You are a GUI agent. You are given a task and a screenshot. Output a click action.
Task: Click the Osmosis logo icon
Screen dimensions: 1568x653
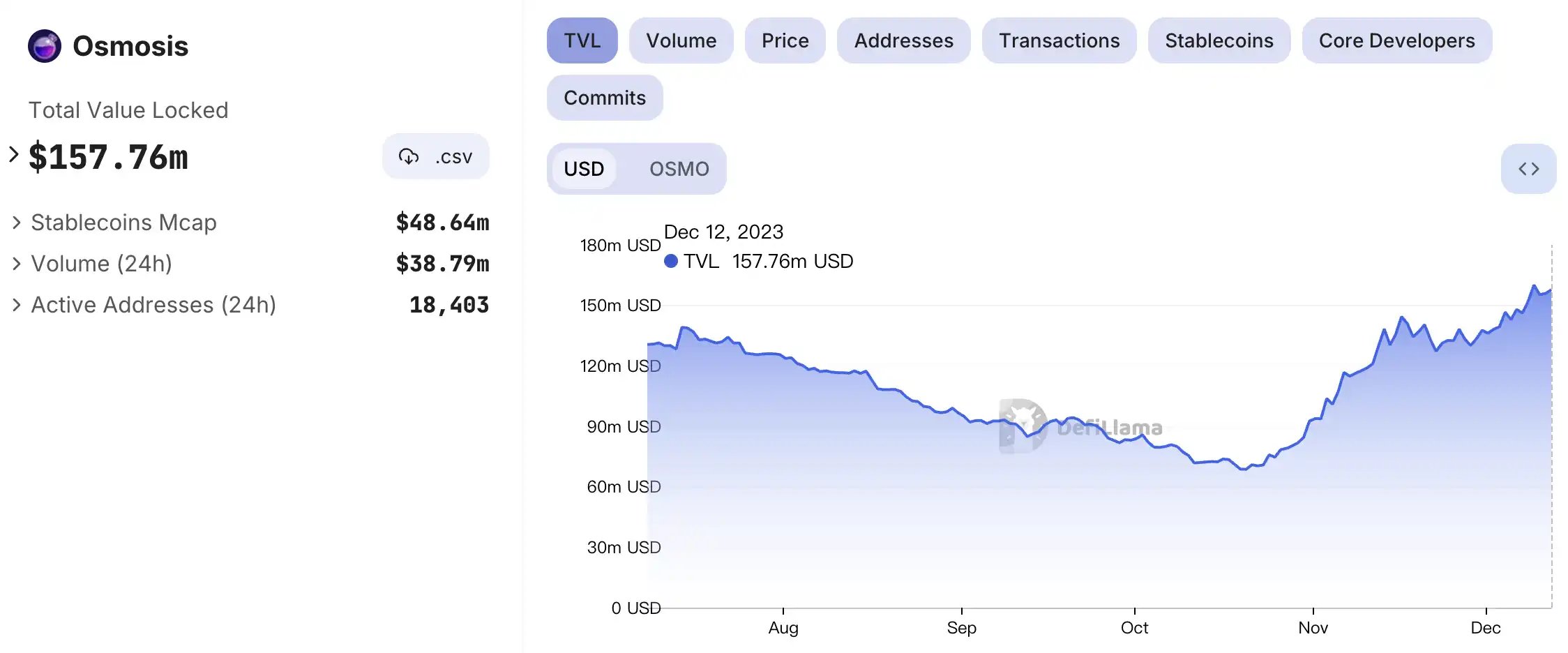coord(45,46)
